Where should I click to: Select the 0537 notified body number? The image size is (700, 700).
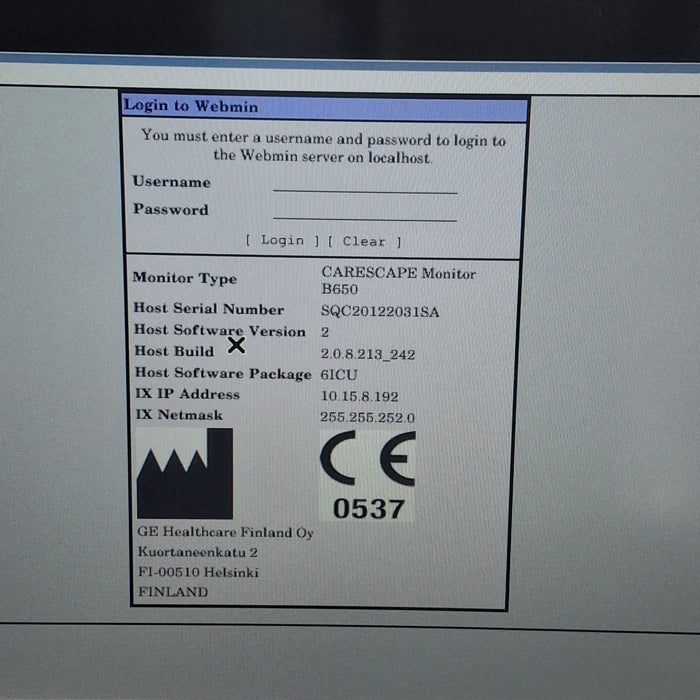click(368, 509)
